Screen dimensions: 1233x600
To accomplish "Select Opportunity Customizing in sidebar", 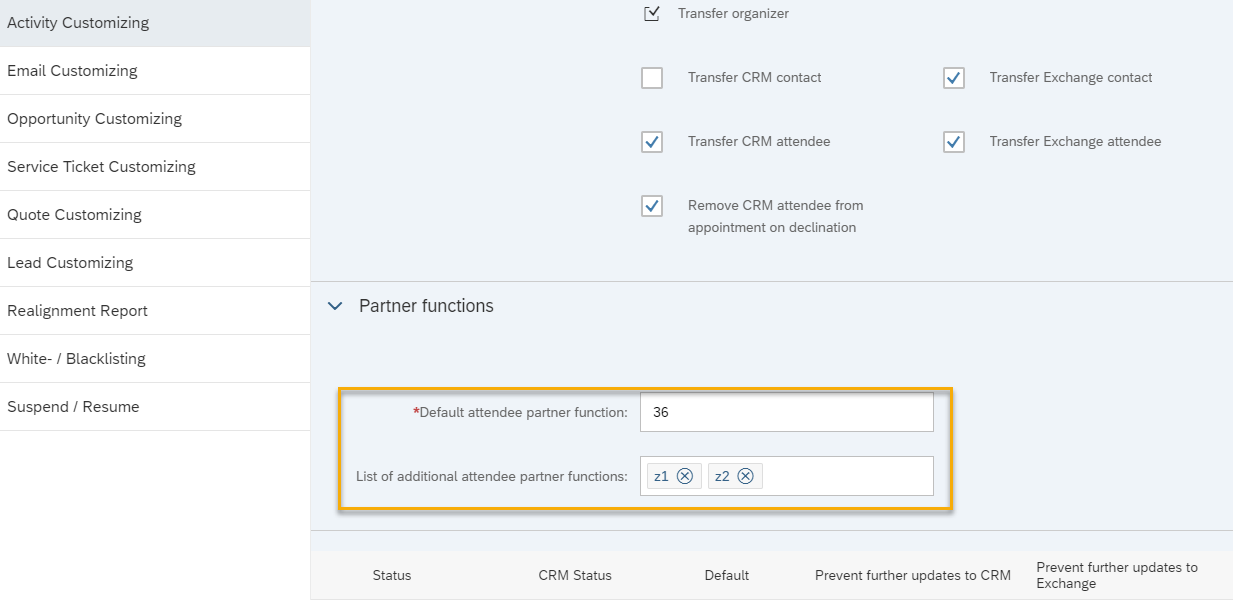I will (94, 119).
